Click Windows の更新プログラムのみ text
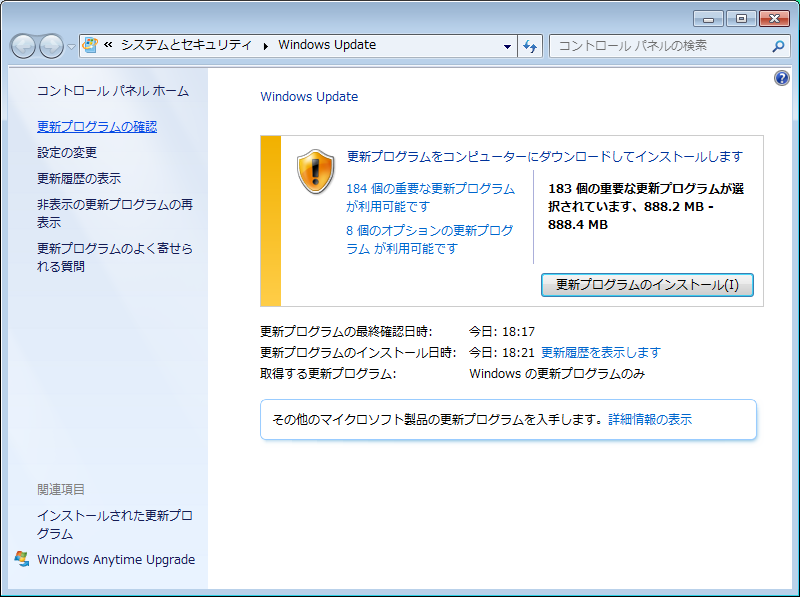 click(557, 374)
